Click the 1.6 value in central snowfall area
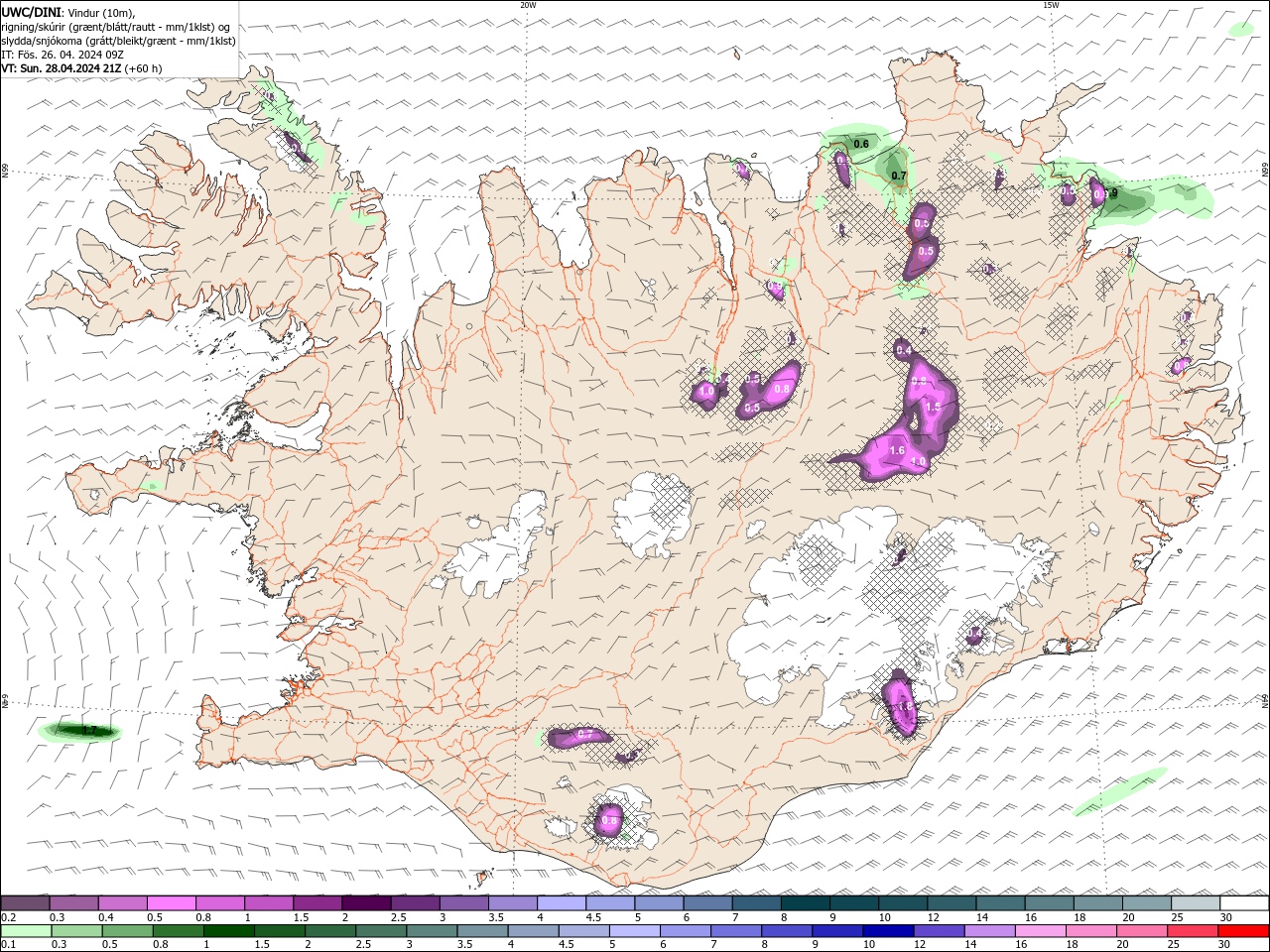 click(897, 450)
